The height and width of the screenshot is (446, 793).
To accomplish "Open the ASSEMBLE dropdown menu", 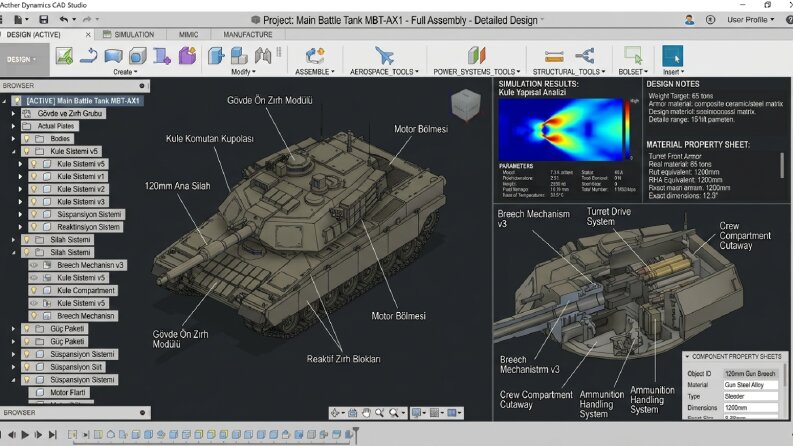I will tap(315, 72).
